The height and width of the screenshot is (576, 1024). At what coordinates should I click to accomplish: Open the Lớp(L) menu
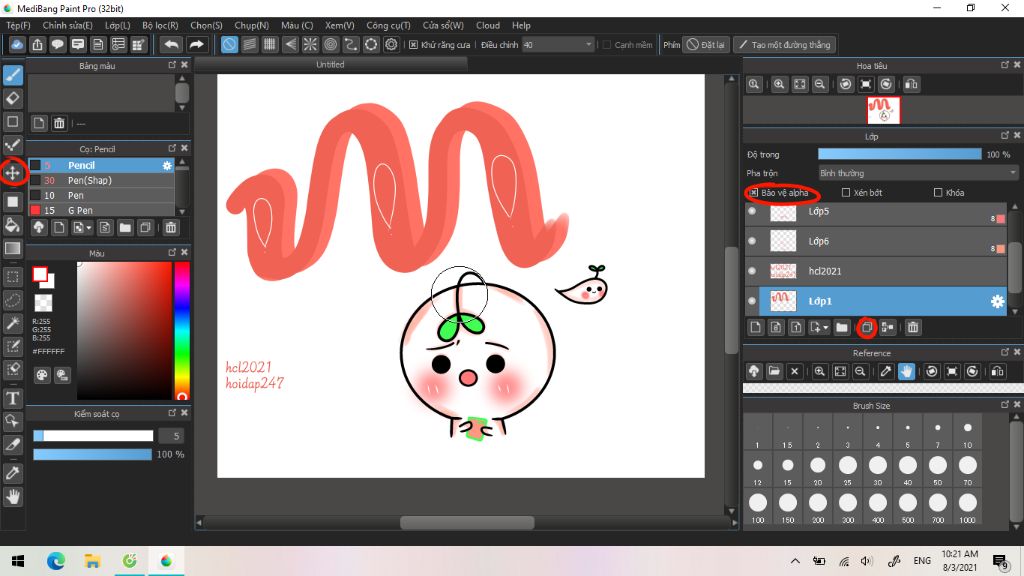[x=118, y=25]
